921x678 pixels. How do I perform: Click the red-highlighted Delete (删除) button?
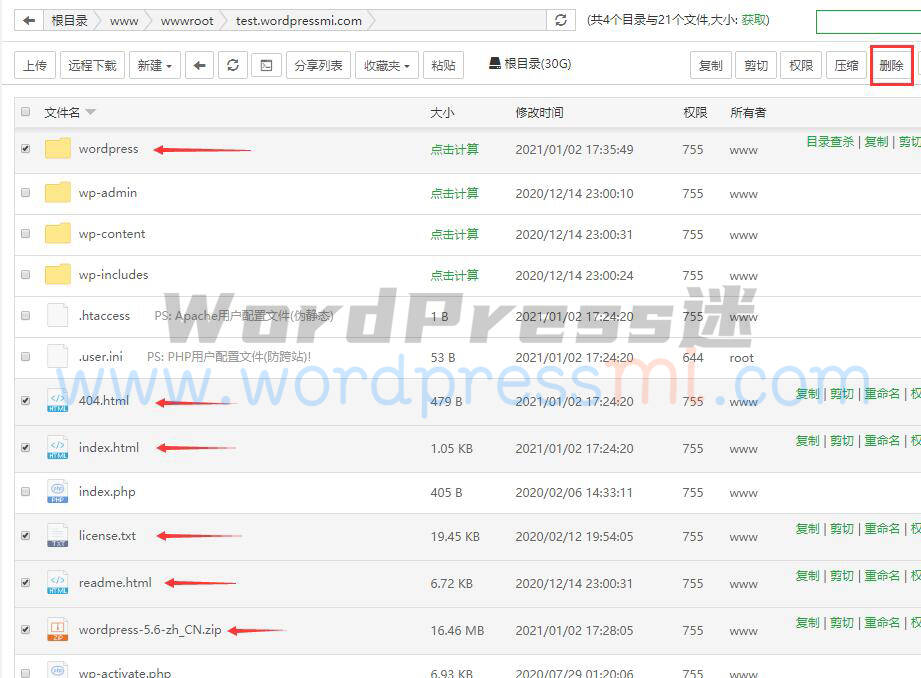891,65
